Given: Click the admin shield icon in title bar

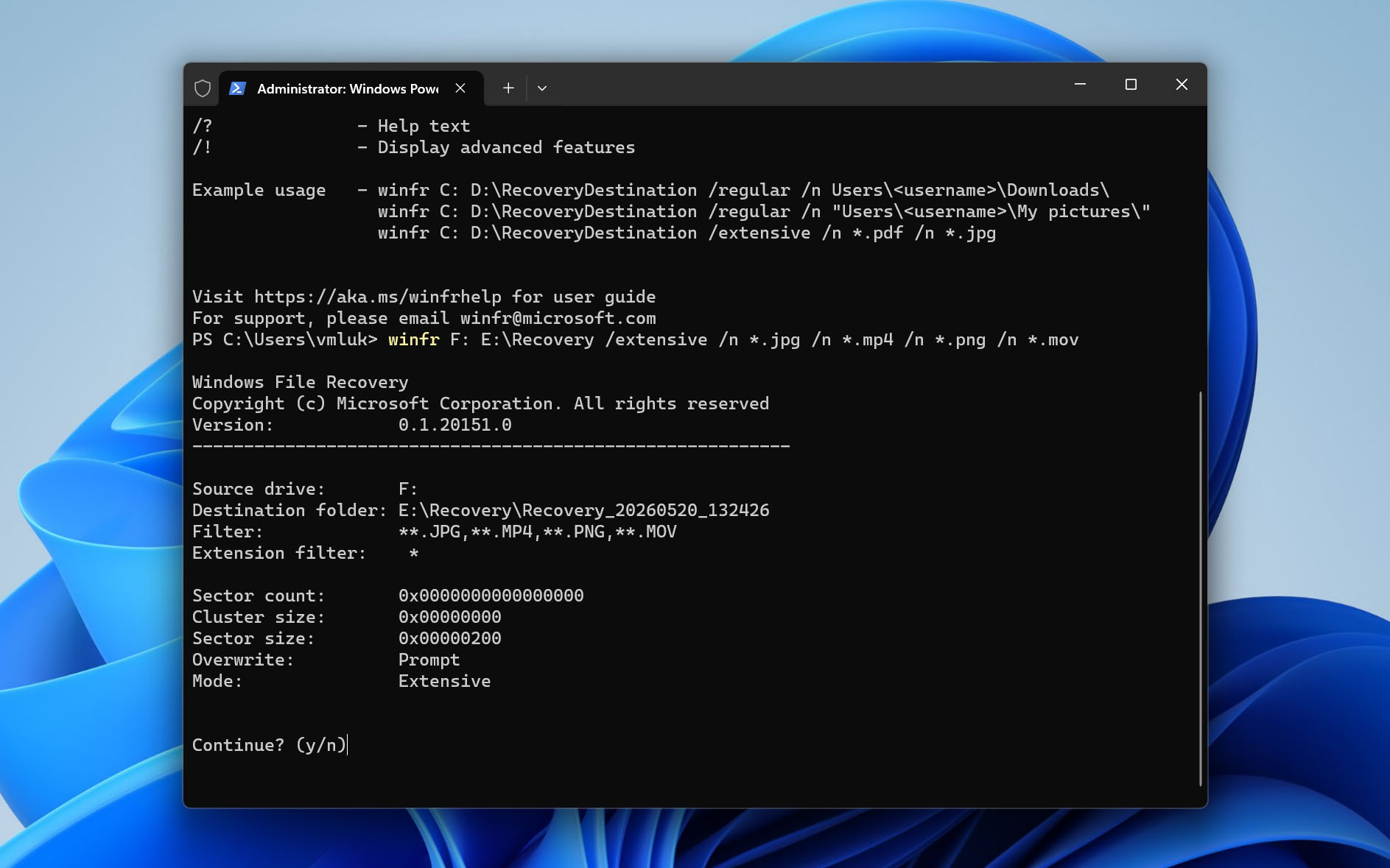Looking at the screenshot, I should tap(203, 88).
